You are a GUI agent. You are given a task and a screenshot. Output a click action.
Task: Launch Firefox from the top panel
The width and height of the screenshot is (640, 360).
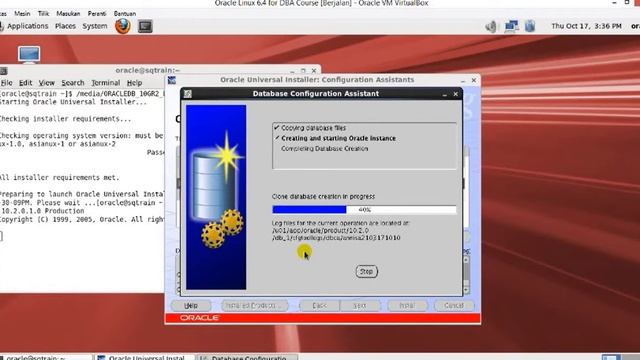pos(122,26)
